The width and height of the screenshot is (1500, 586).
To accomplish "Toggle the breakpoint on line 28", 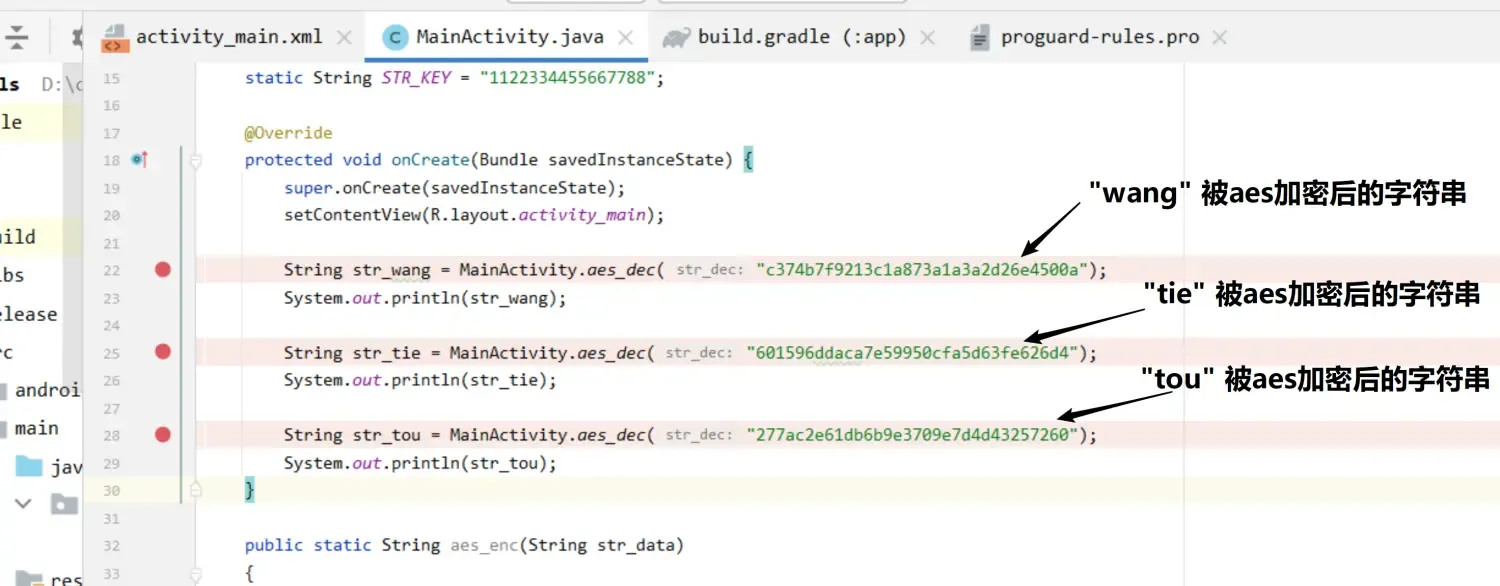I will (163, 434).
